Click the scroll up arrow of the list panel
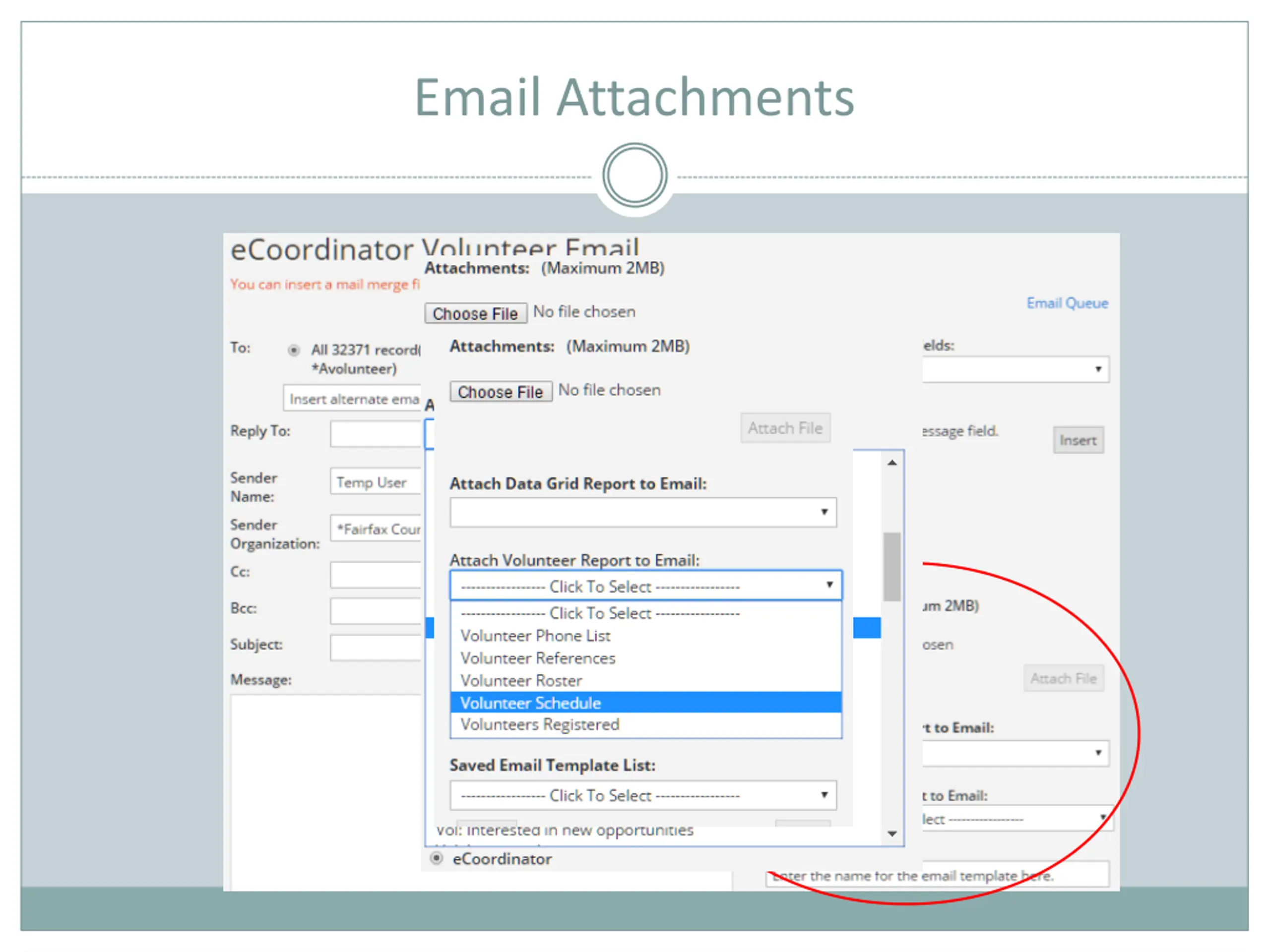The image size is (1270, 952). [x=891, y=463]
